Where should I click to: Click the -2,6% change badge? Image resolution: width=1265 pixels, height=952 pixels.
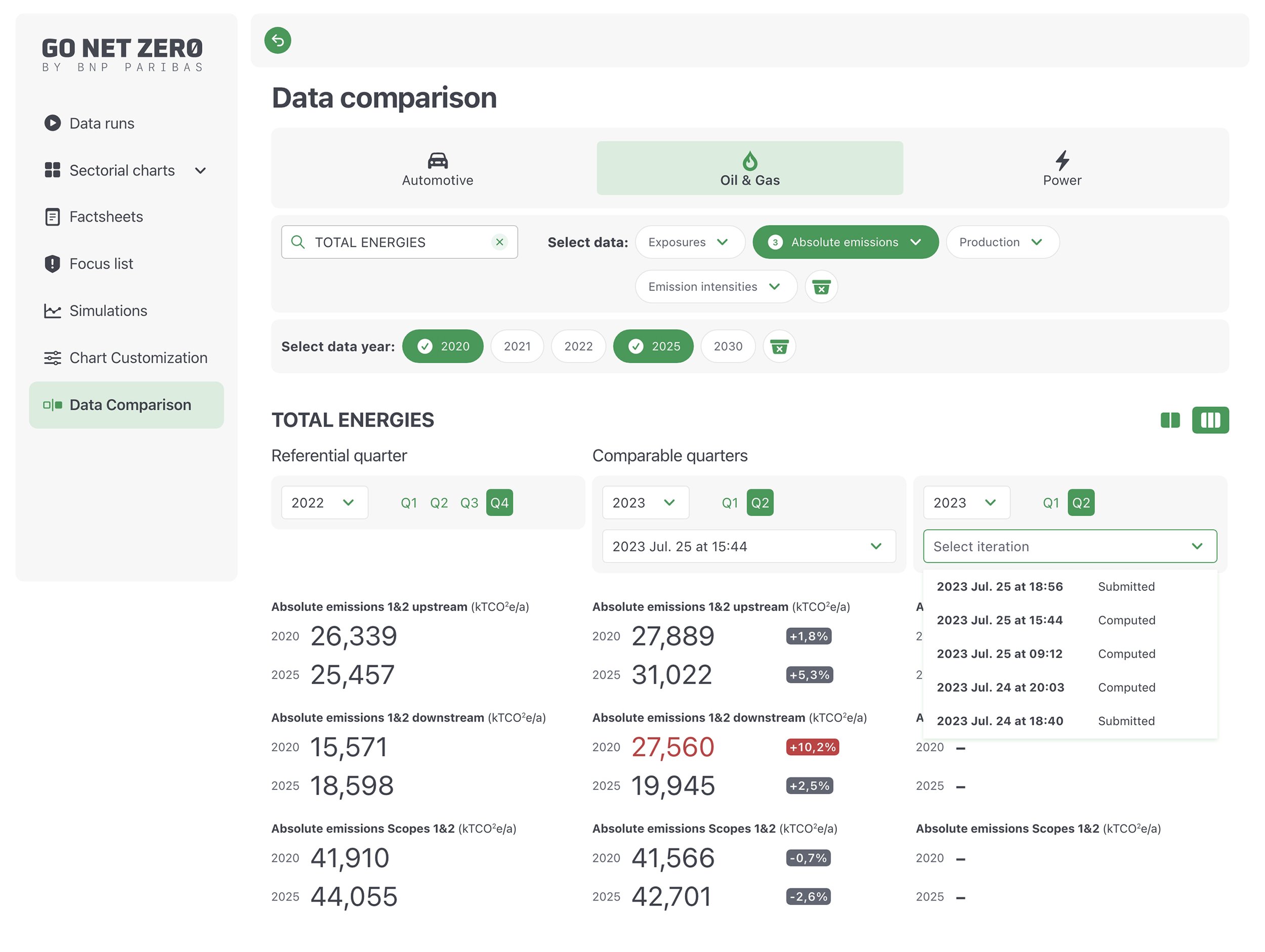(808, 896)
